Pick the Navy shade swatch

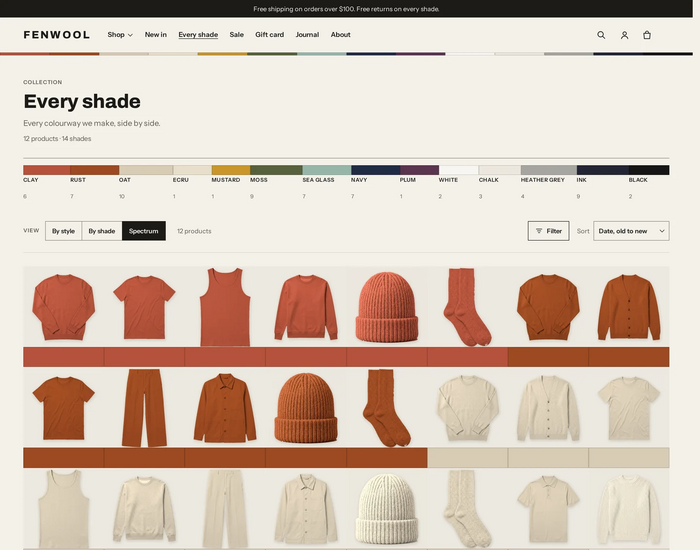[375, 170]
